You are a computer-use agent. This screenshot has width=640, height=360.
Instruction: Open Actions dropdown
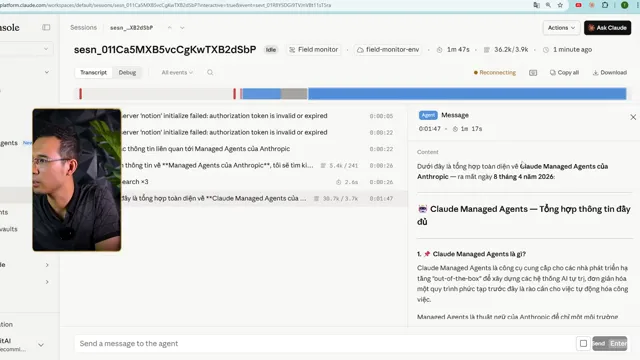(561, 28)
